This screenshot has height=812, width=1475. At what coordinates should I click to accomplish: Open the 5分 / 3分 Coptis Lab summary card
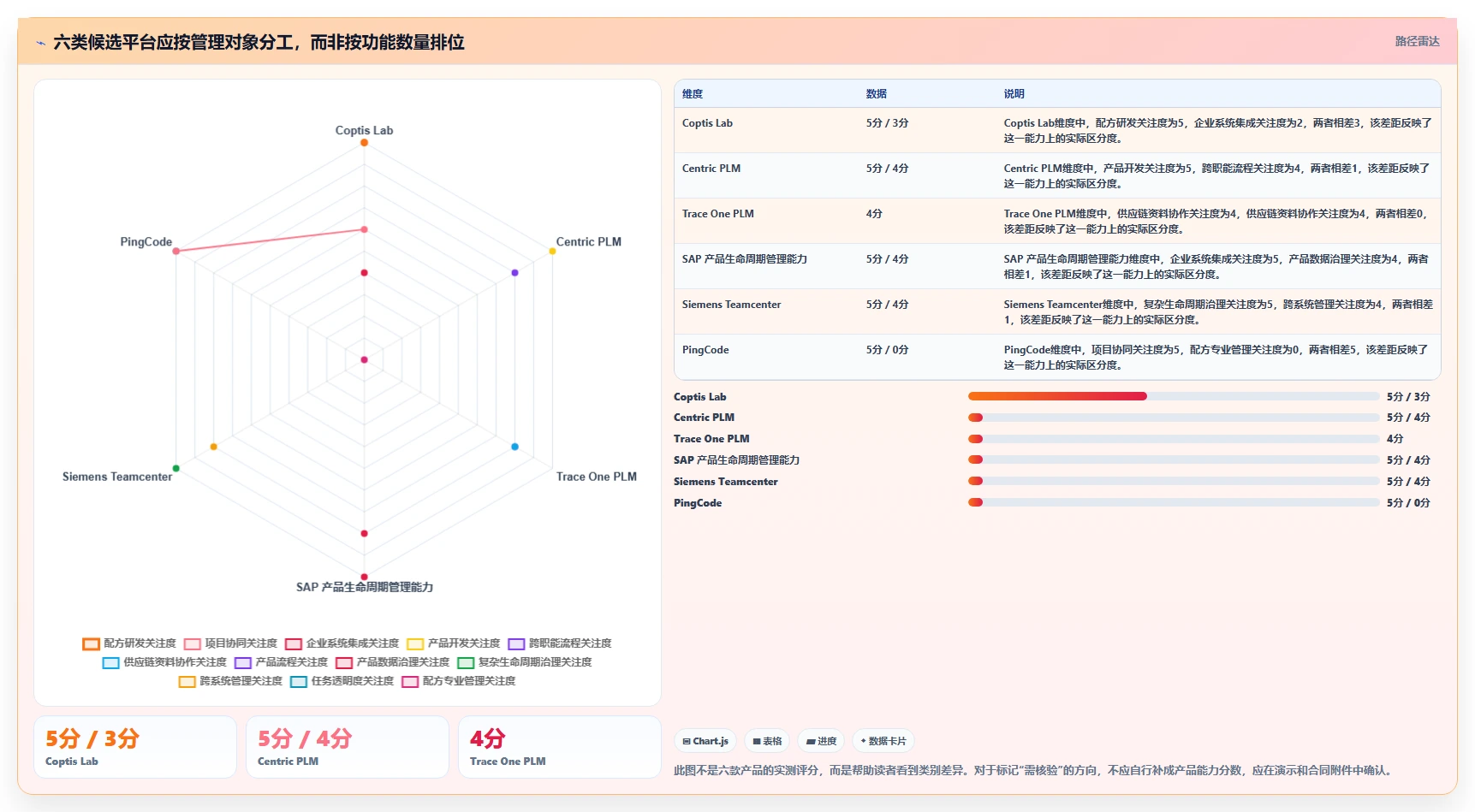[x=135, y=747]
